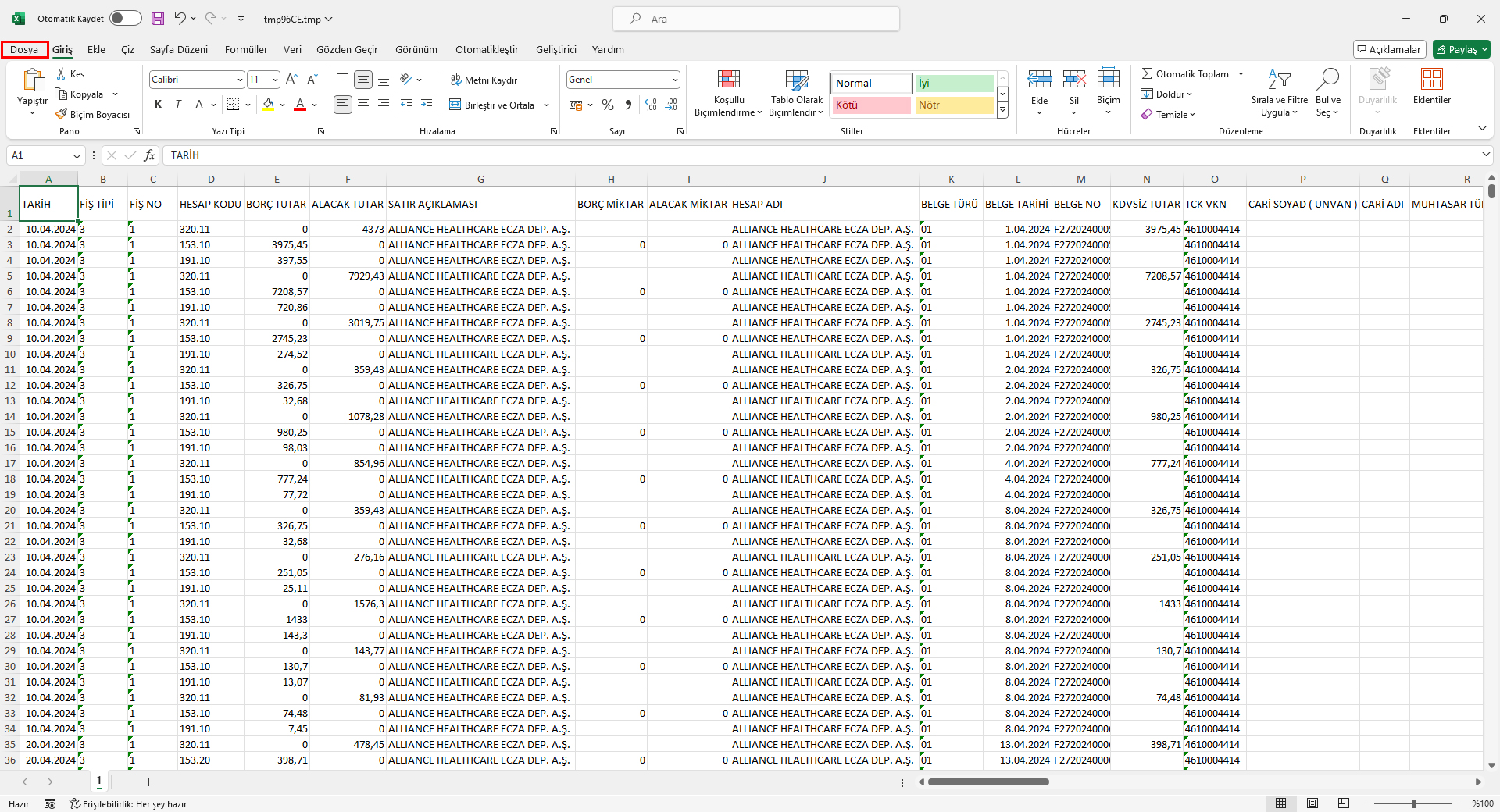Open the Dosya menu tab

pos(24,49)
